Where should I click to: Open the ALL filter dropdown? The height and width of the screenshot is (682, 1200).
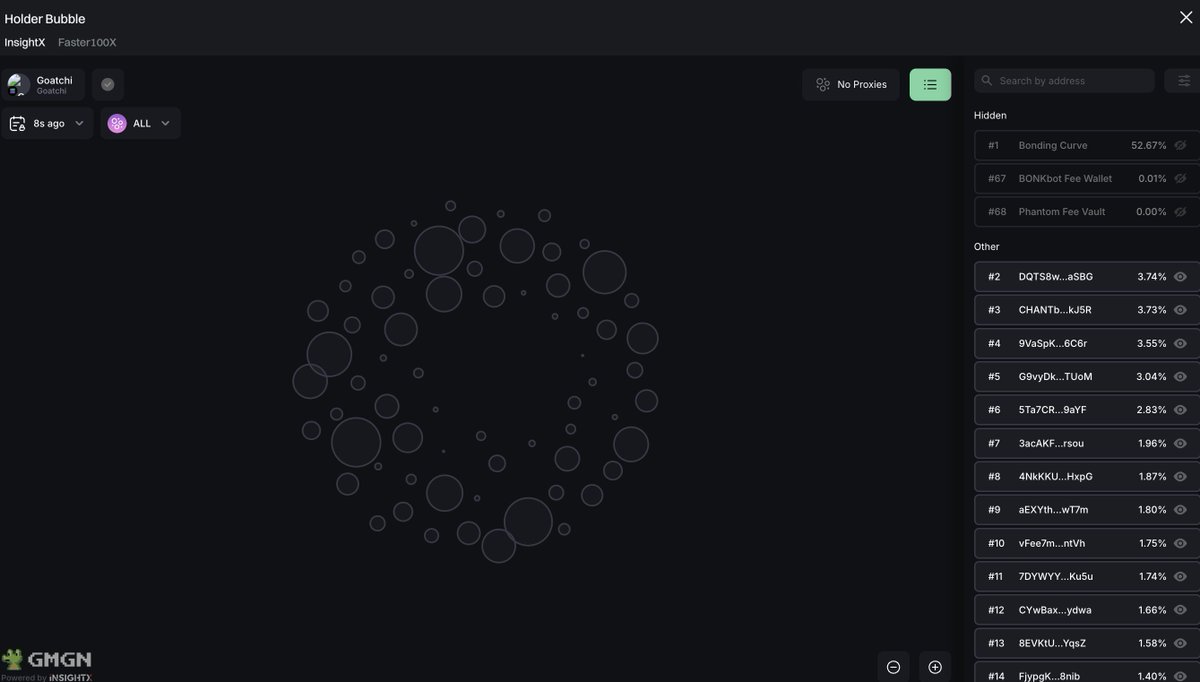tap(140, 123)
